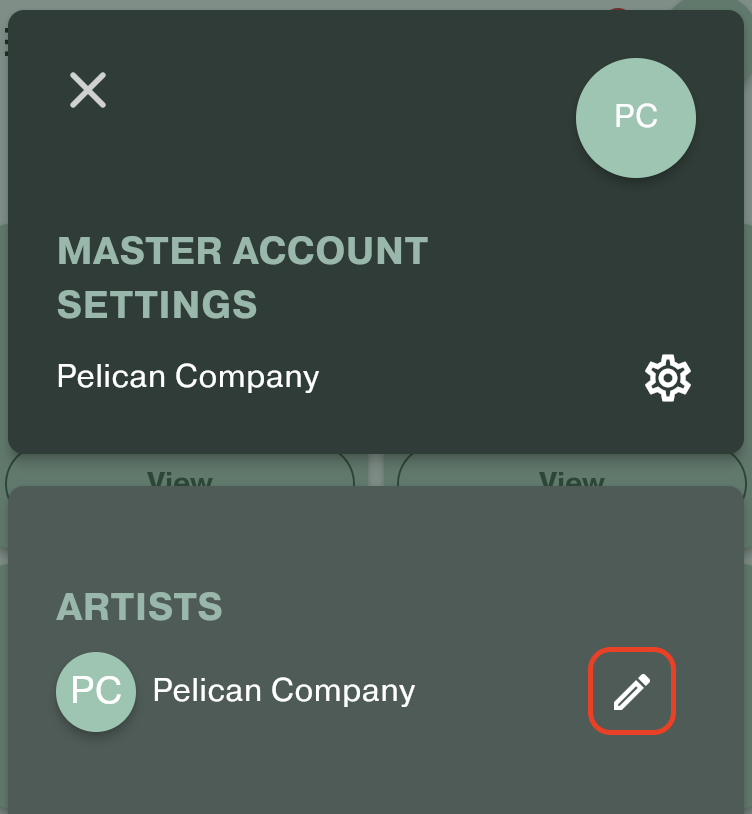Edit the Pelican Company artist

(631, 691)
